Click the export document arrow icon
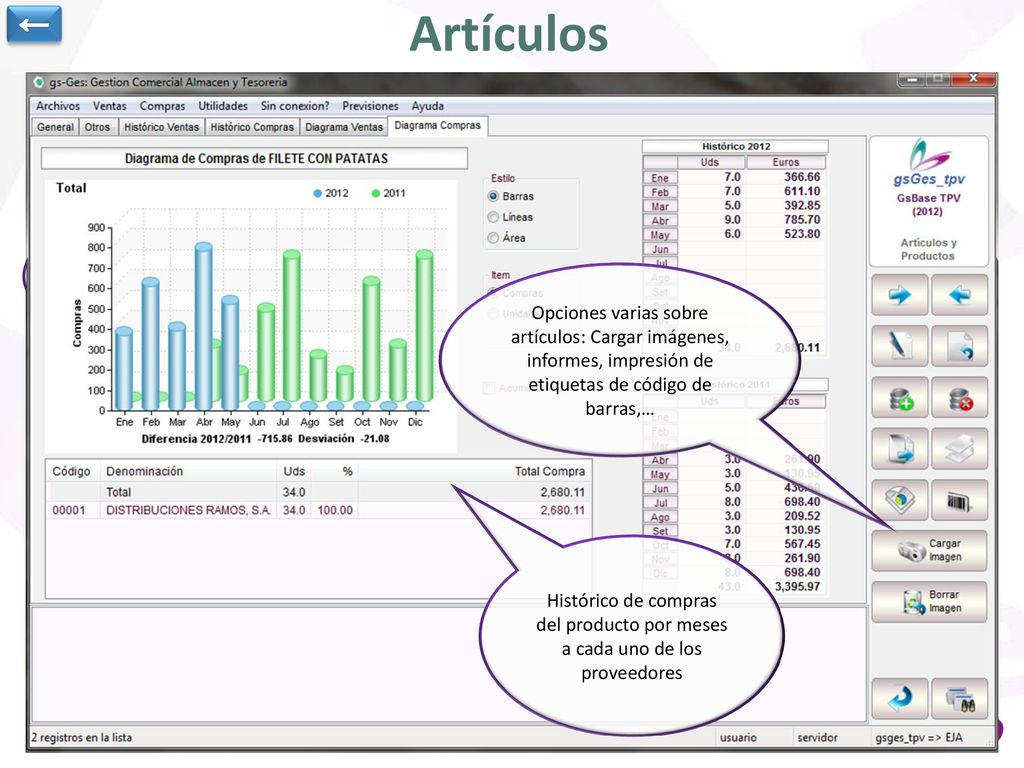Image resolution: width=1024 pixels, height=768 pixels. click(899, 449)
